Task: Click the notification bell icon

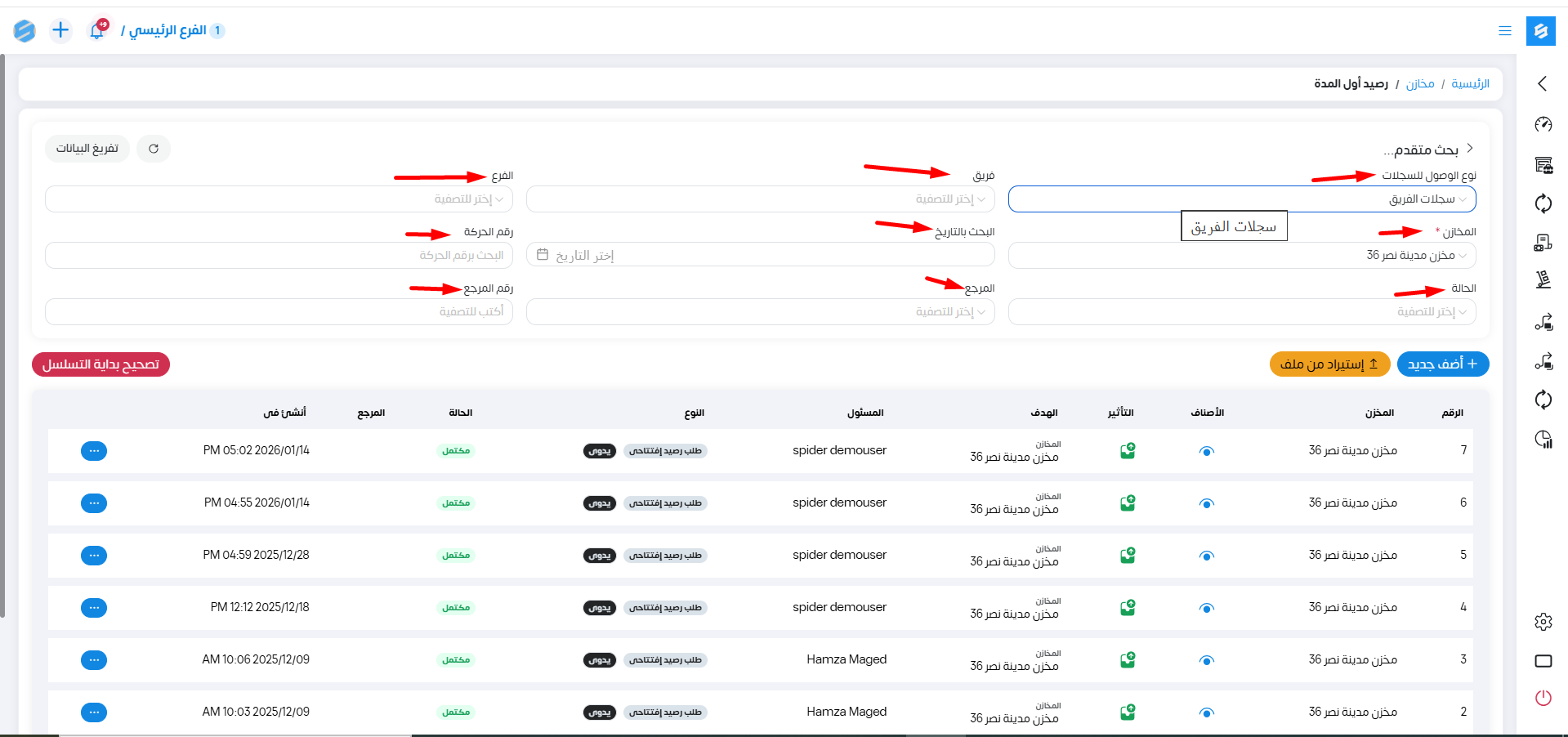Action: [97, 31]
